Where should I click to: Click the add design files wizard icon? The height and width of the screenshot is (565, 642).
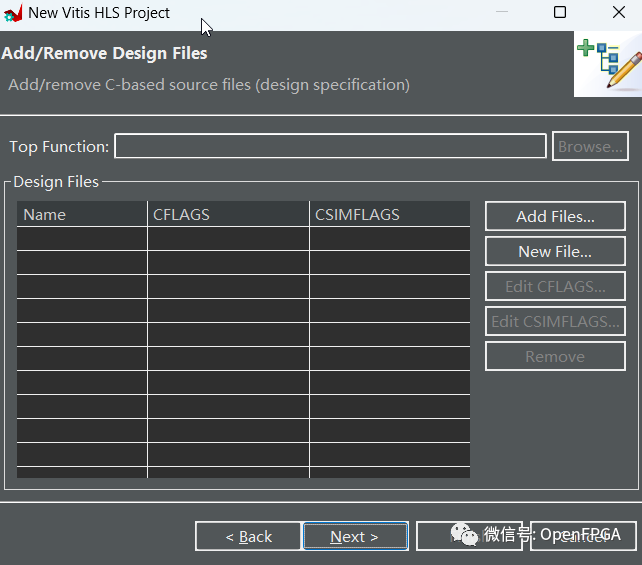[x=608, y=64]
